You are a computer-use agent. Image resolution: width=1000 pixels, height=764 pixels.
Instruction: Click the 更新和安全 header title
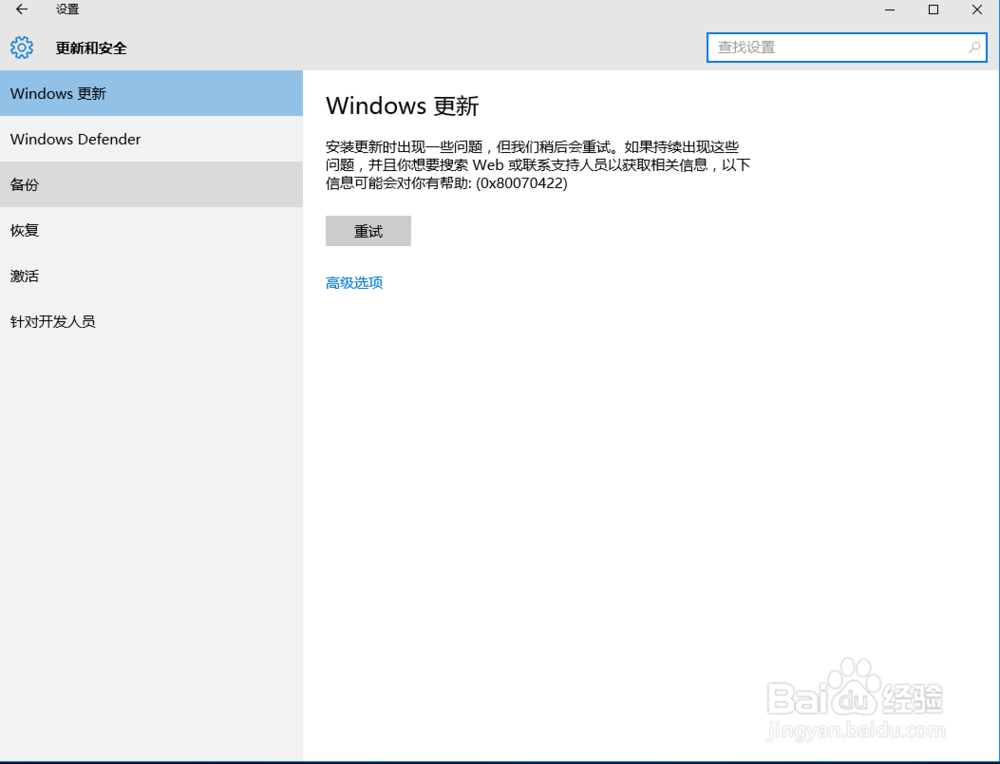click(91, 48)
